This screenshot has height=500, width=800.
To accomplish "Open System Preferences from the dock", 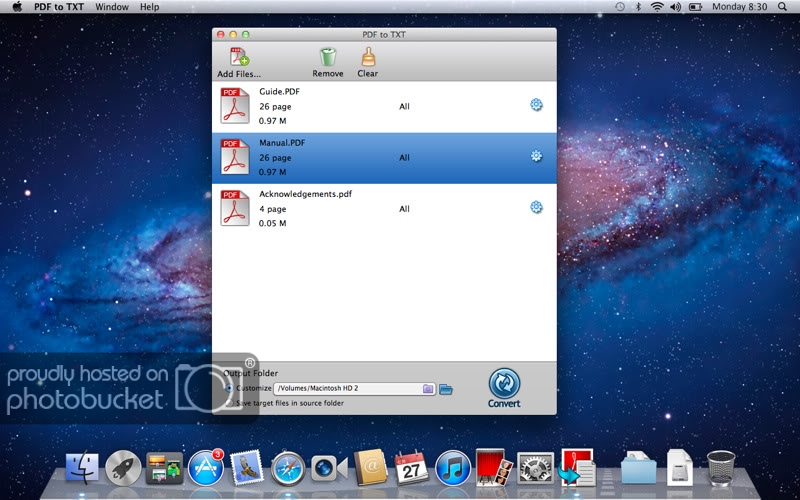I will (x=536, y=468).
